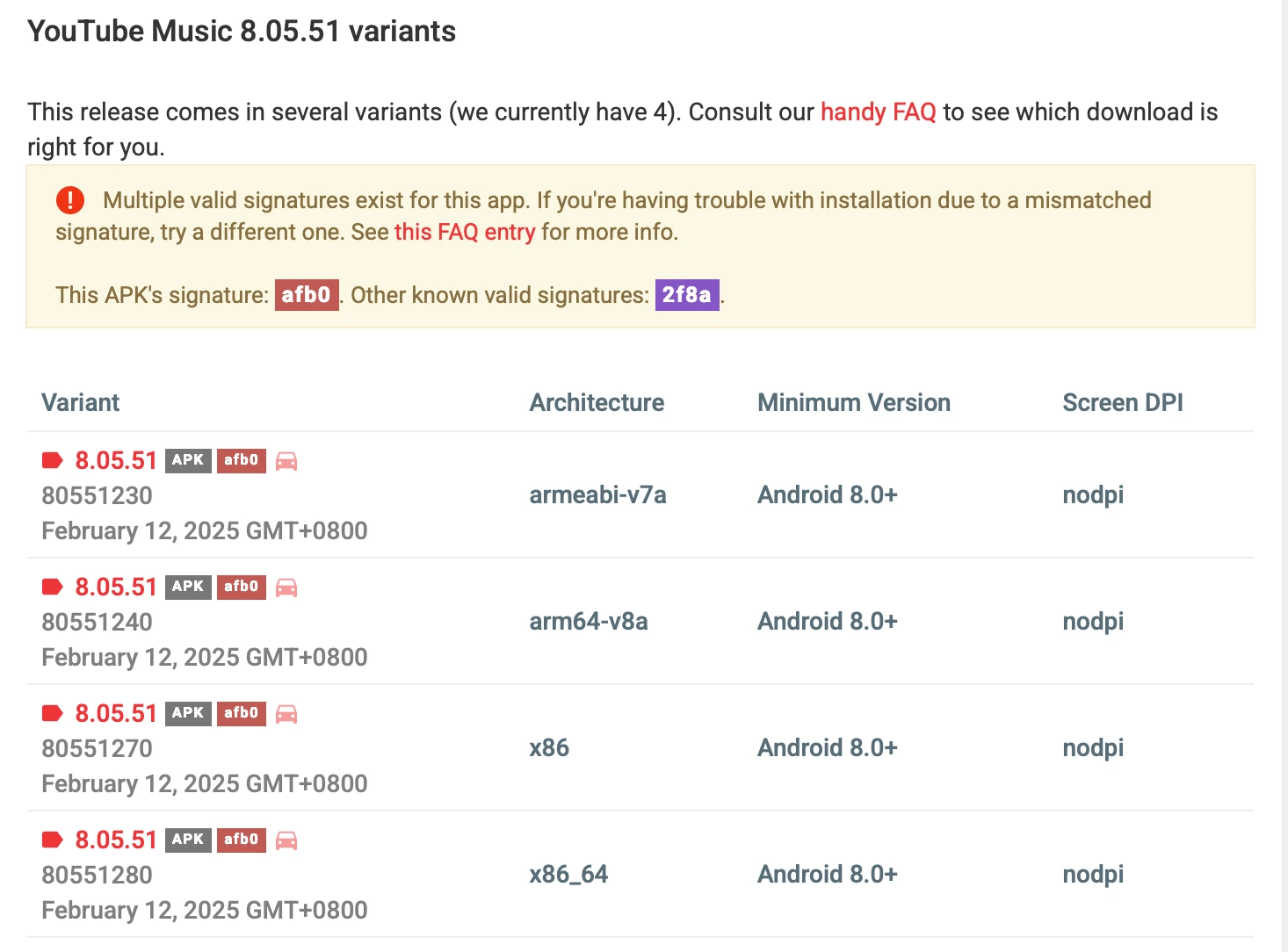
Task: Click the car icon in the arm64-v8a row
Action: [286, 588]
